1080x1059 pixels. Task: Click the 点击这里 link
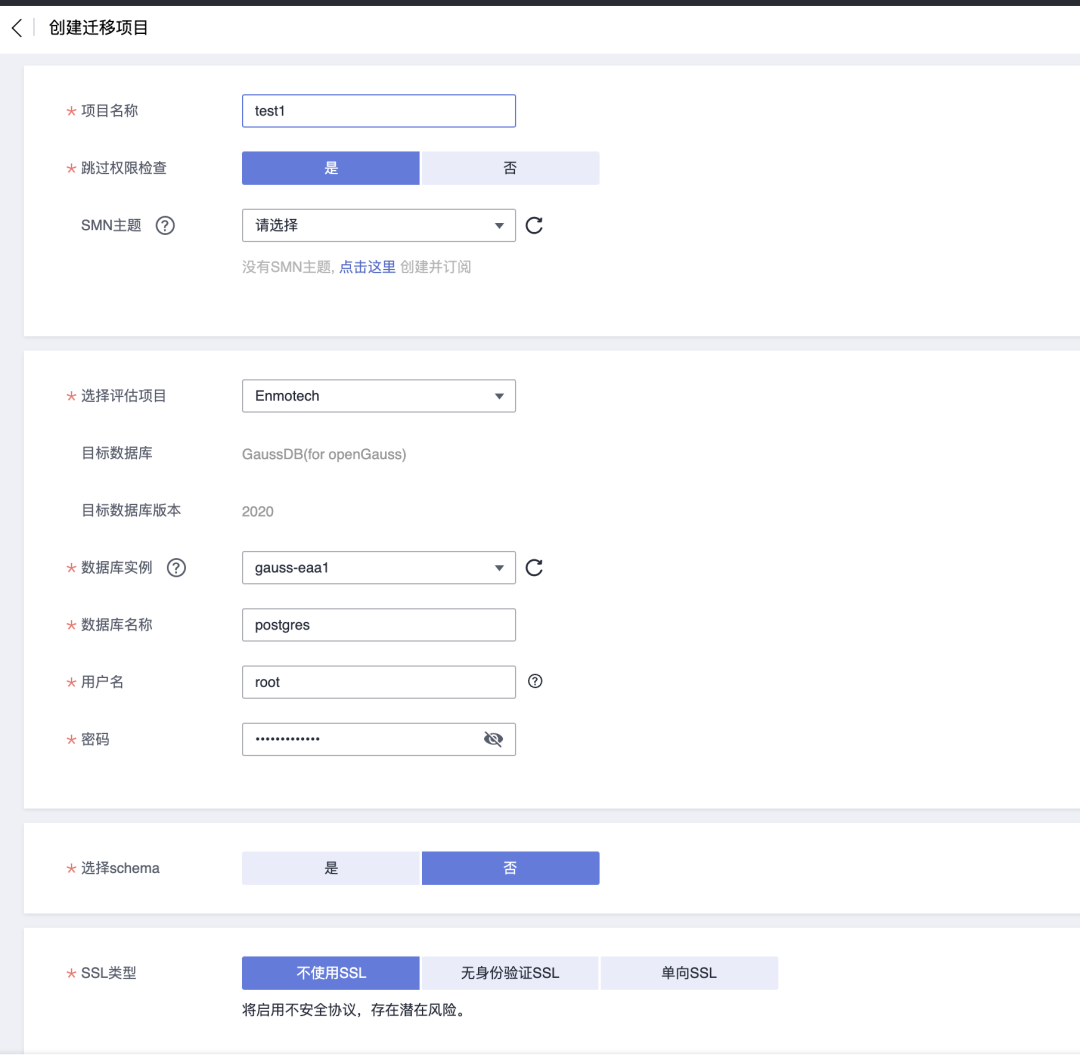click(367, 267)
